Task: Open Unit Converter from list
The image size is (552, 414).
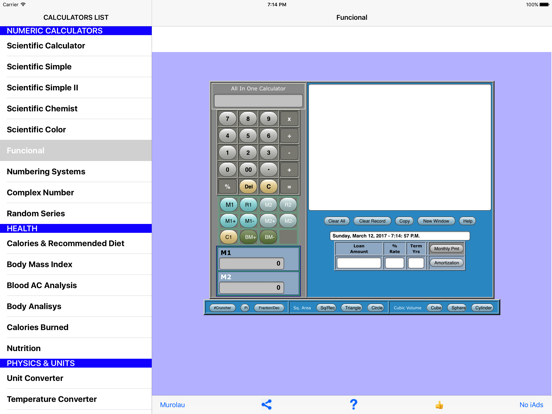Action: (x=76, y=378)
